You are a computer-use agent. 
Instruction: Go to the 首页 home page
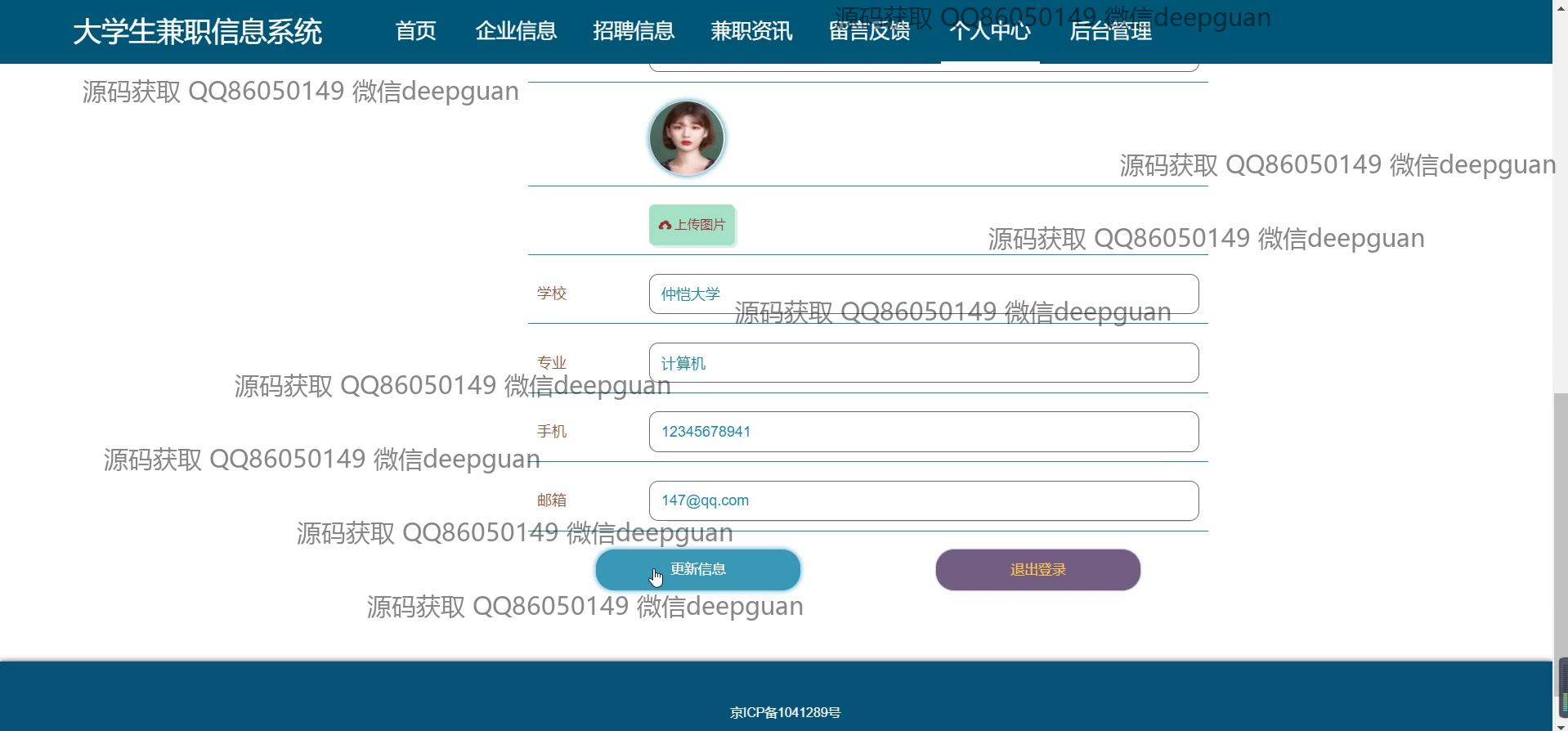click(415, 31)
